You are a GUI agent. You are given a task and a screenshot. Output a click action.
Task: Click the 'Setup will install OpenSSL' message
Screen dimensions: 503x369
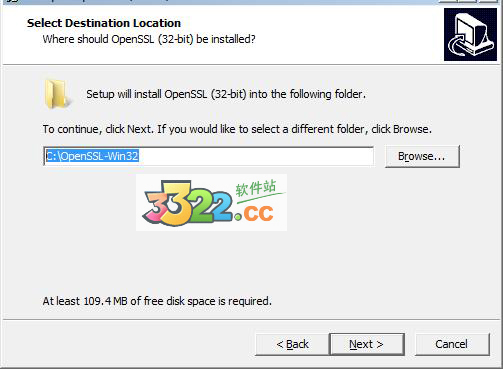[226, 94]
